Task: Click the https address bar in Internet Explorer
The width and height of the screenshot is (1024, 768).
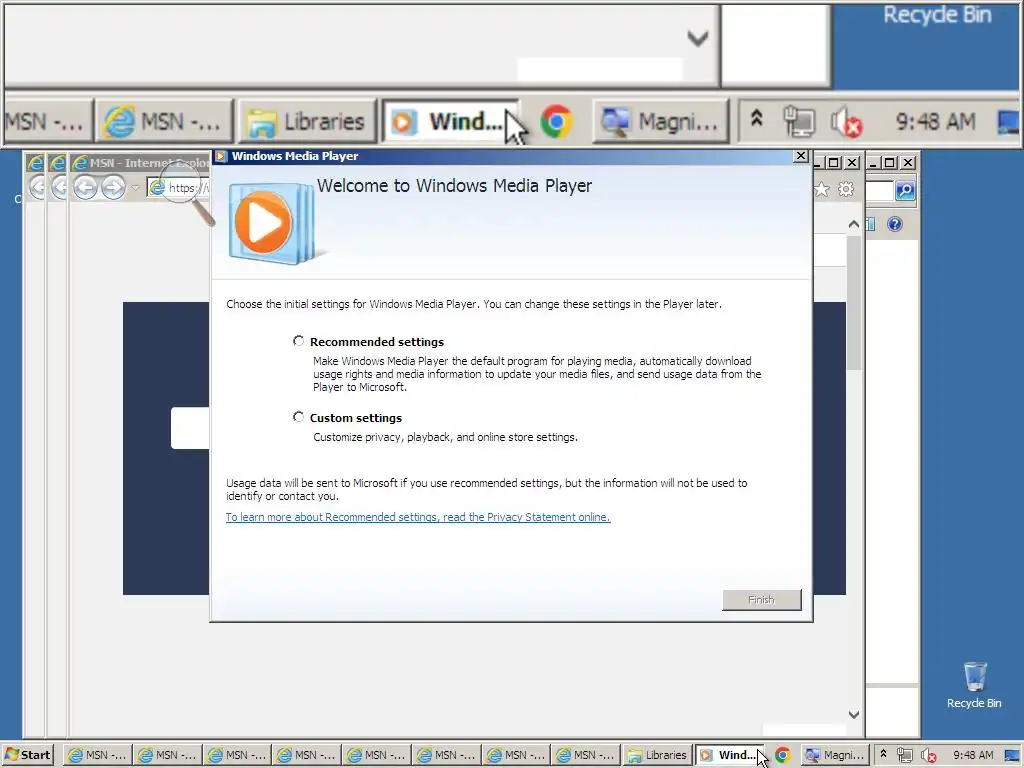Action: coord(178,188)
